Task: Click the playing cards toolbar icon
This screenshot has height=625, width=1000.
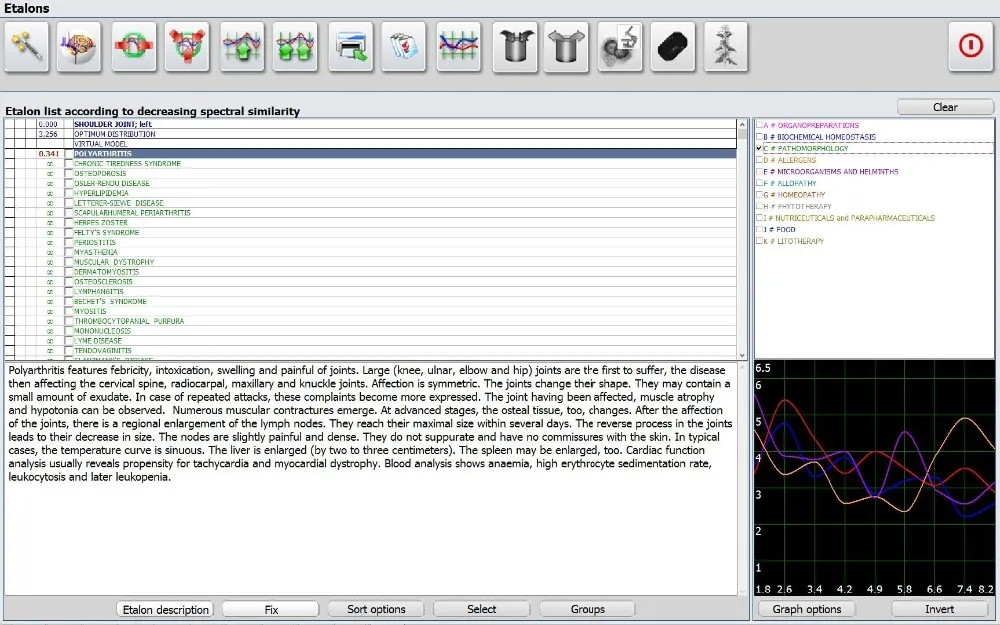Action: tap(405, 47)
